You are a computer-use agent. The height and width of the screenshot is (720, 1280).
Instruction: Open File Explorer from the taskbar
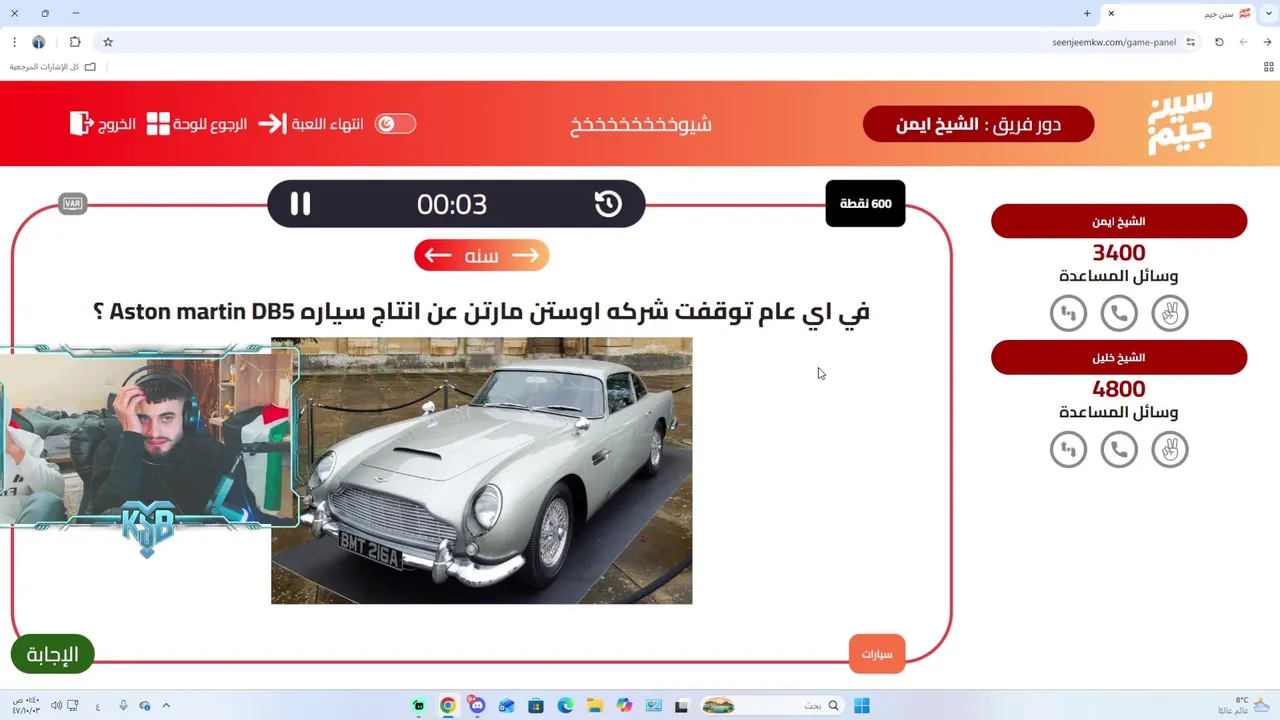coord(594,706)
